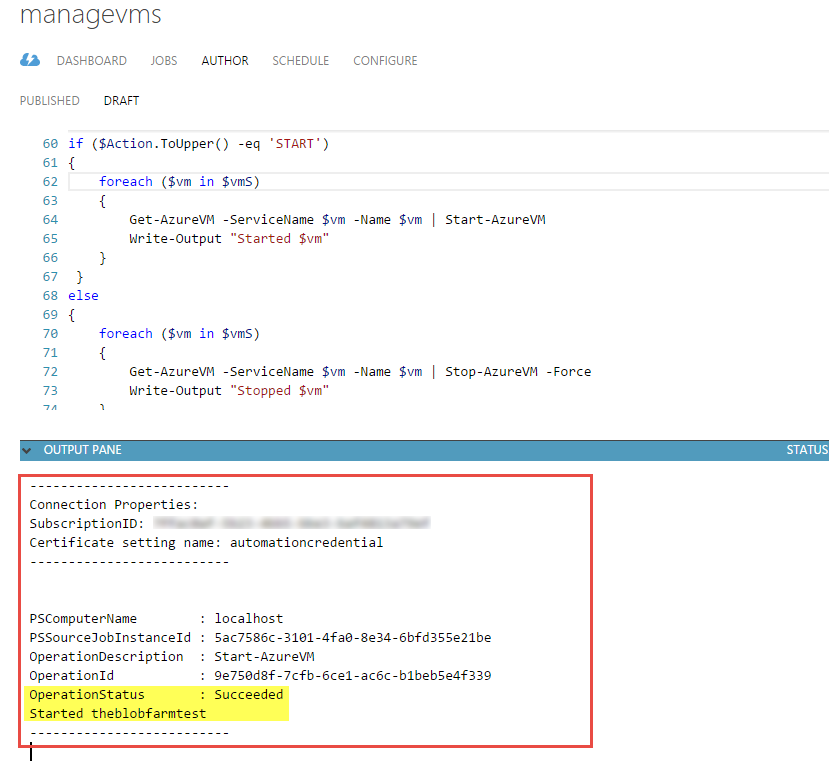This screenshot has width=829, height=769.
Task: Click the OUTPUT PANE header label
Action: click(82, 450)
